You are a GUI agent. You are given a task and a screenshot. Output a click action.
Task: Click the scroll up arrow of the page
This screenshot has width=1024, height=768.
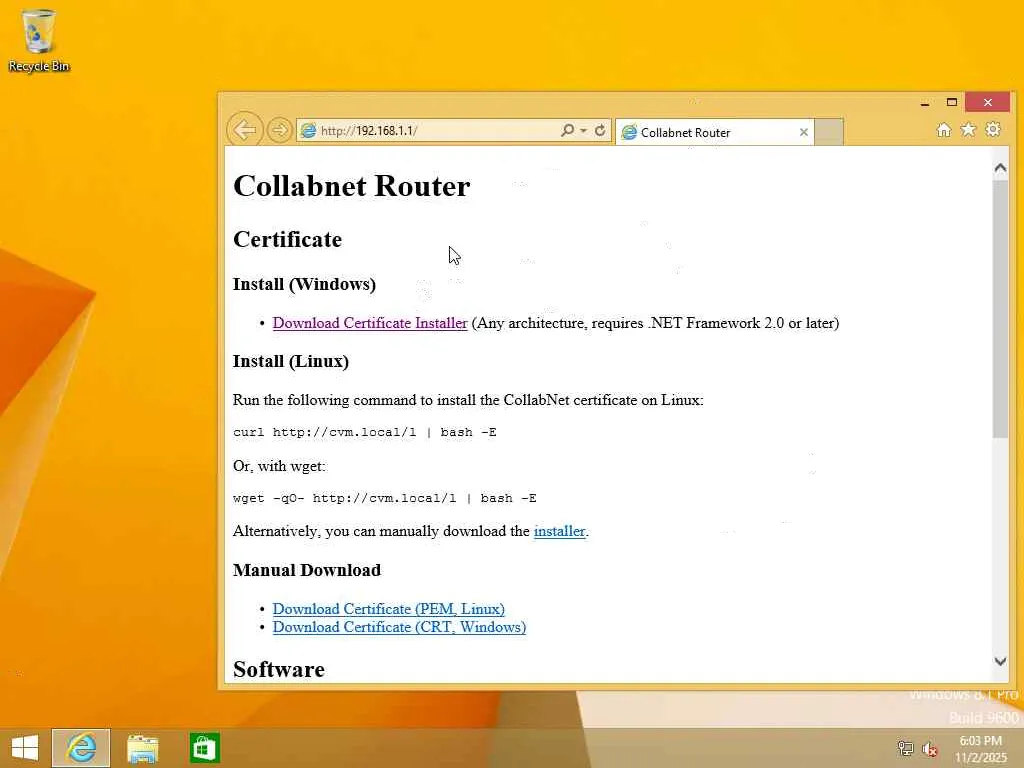coord(1000,168)
